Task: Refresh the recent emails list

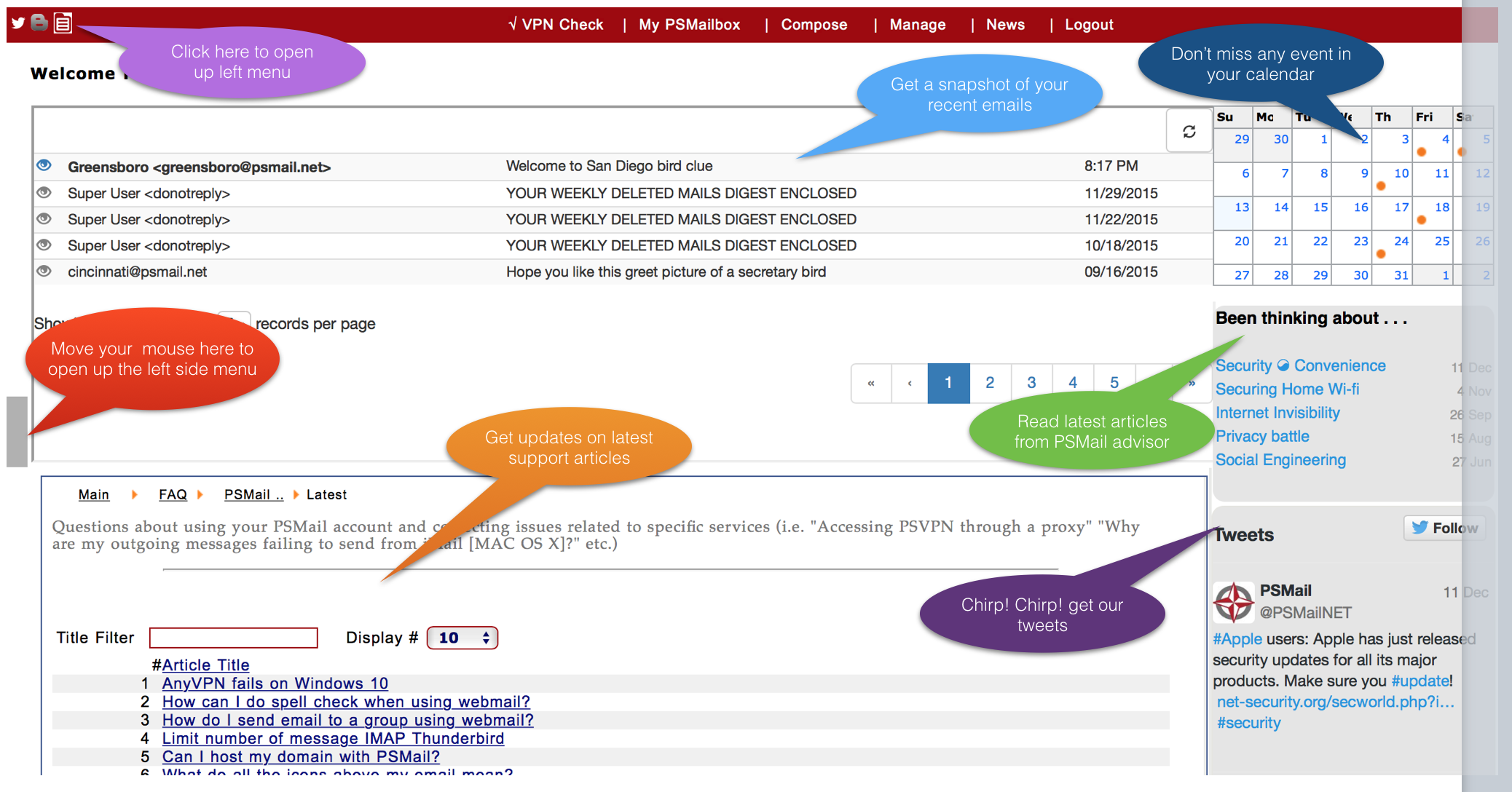Action: (x=1189, y=131)
